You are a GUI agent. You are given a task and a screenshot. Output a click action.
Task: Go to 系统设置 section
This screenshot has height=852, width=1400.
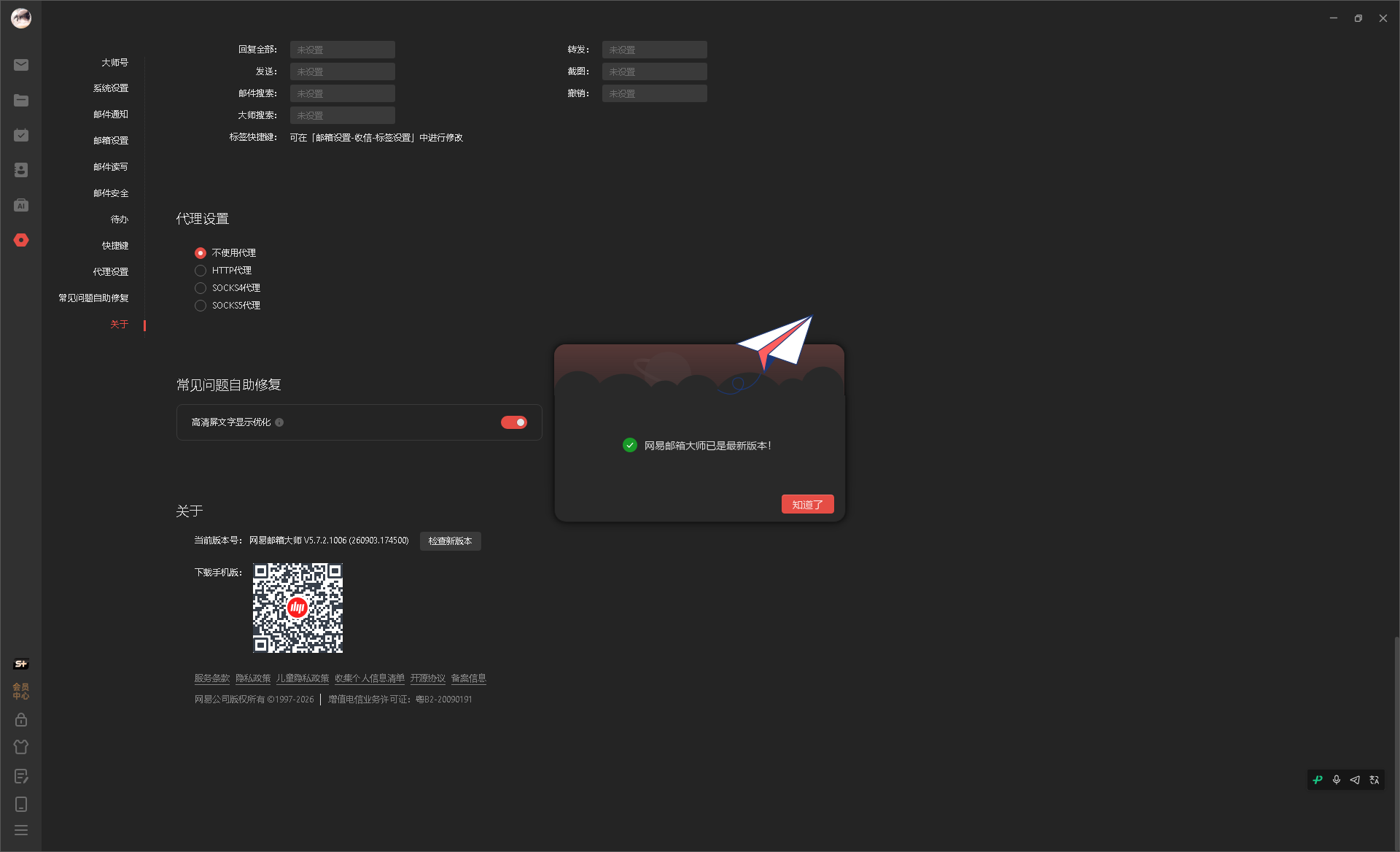110,88
